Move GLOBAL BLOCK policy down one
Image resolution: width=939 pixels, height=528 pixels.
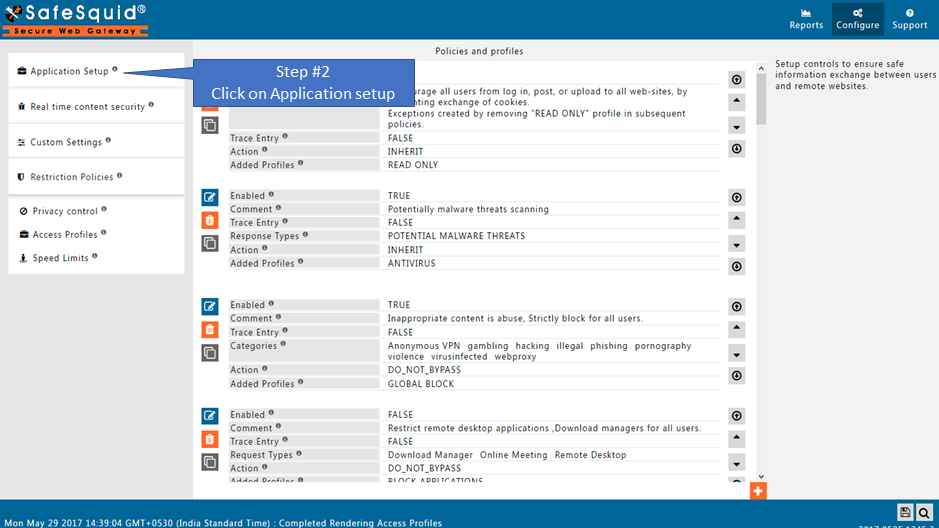click(x=737, y=355)
